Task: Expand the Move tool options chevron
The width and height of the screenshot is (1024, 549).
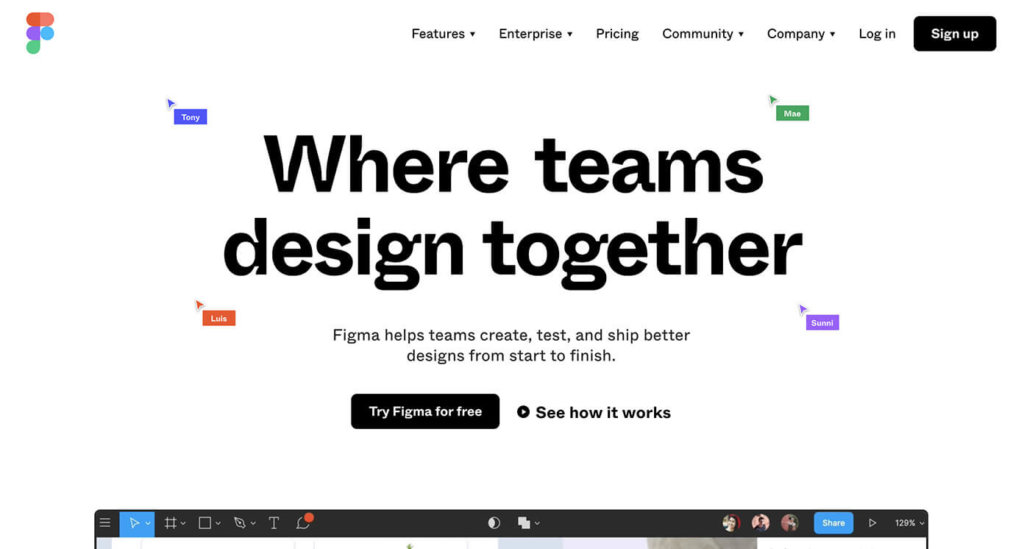Action: tap(148, 524)
